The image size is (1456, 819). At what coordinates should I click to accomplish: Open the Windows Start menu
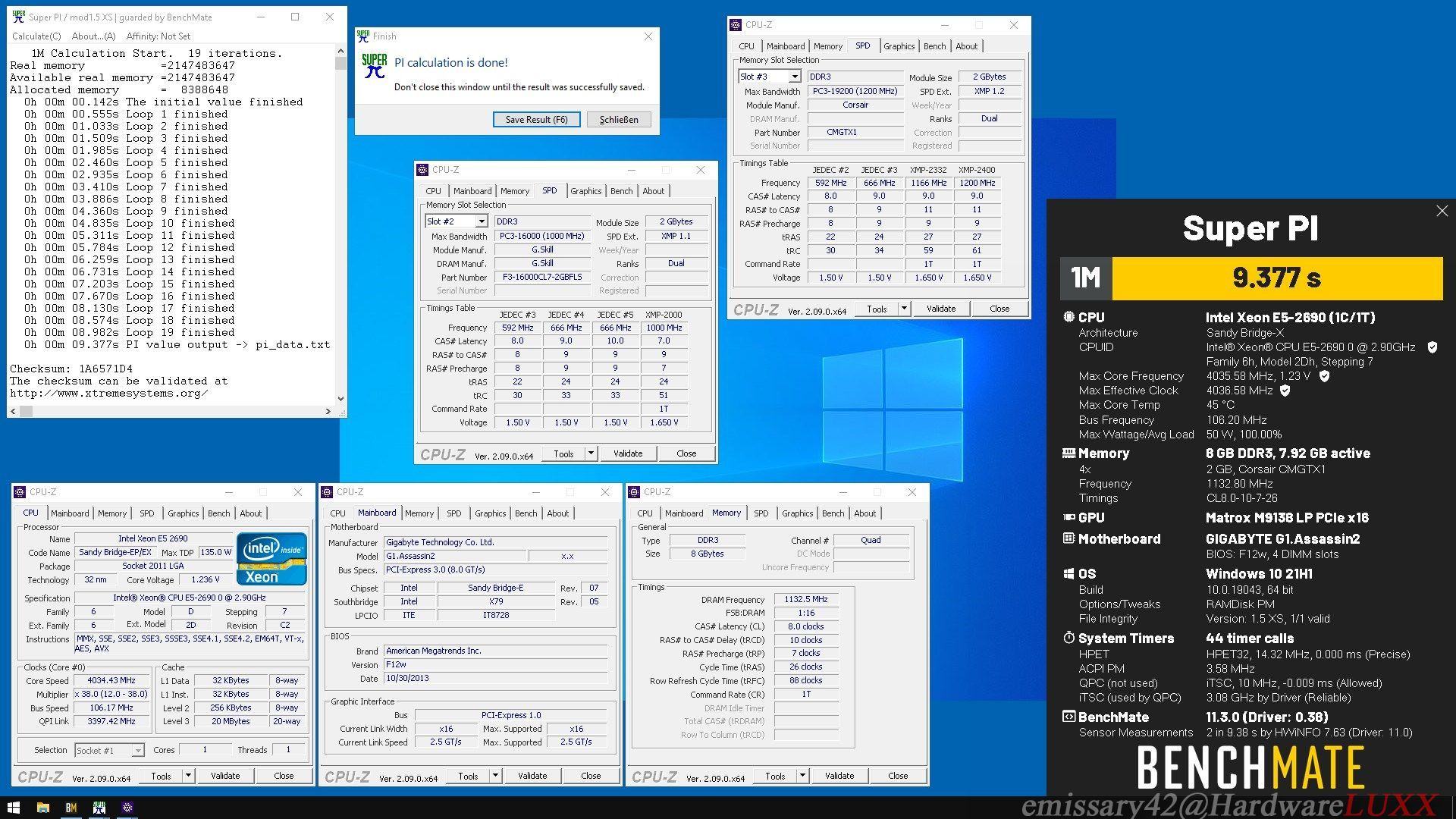point(14,808)
